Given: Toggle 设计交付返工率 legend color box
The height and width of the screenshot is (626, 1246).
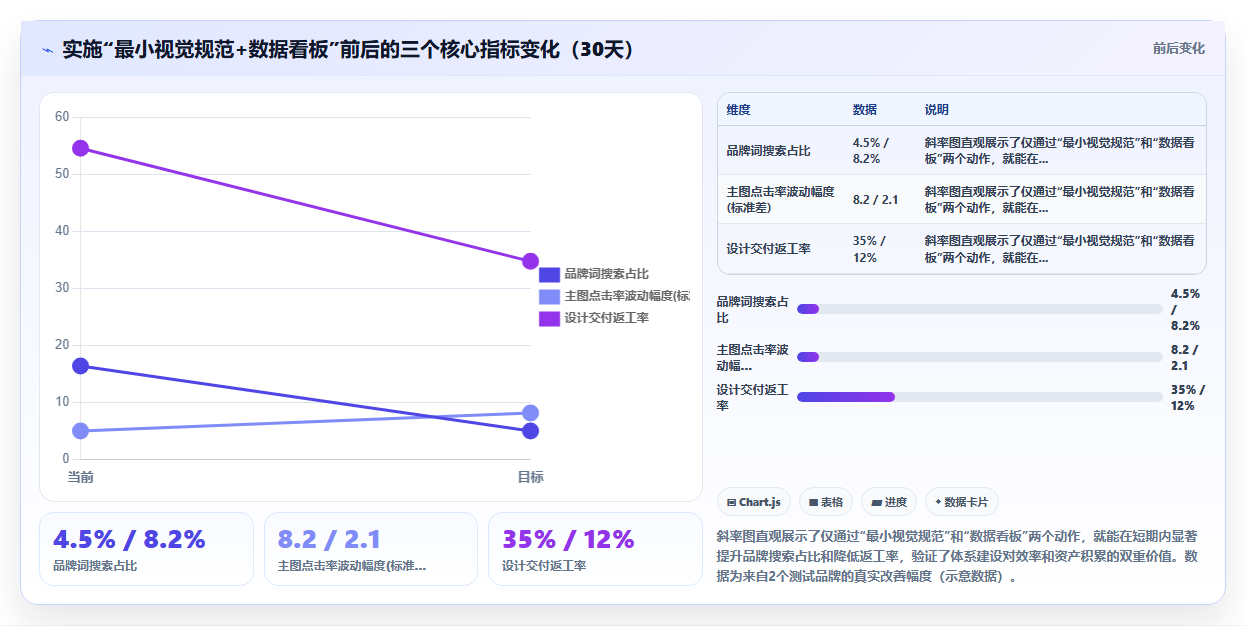Looking at the screenshot, I should tap(549, 318).
